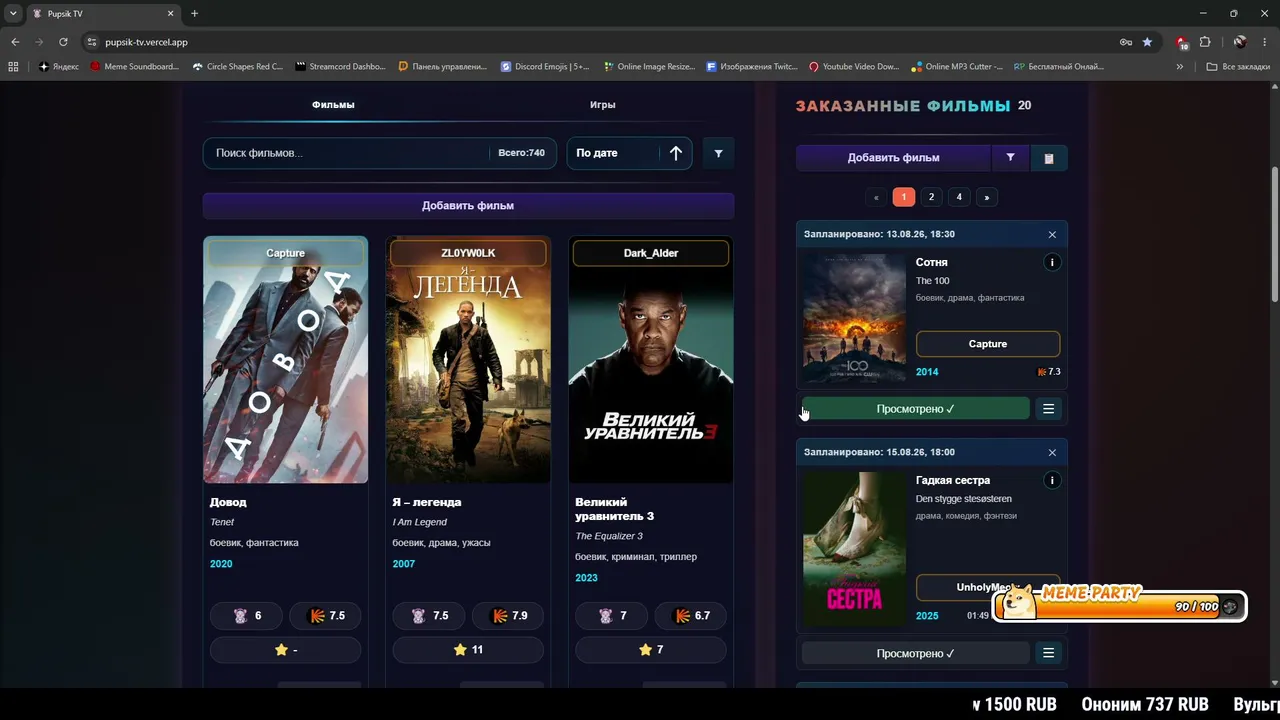Open a new browser tab

(194, 14)
